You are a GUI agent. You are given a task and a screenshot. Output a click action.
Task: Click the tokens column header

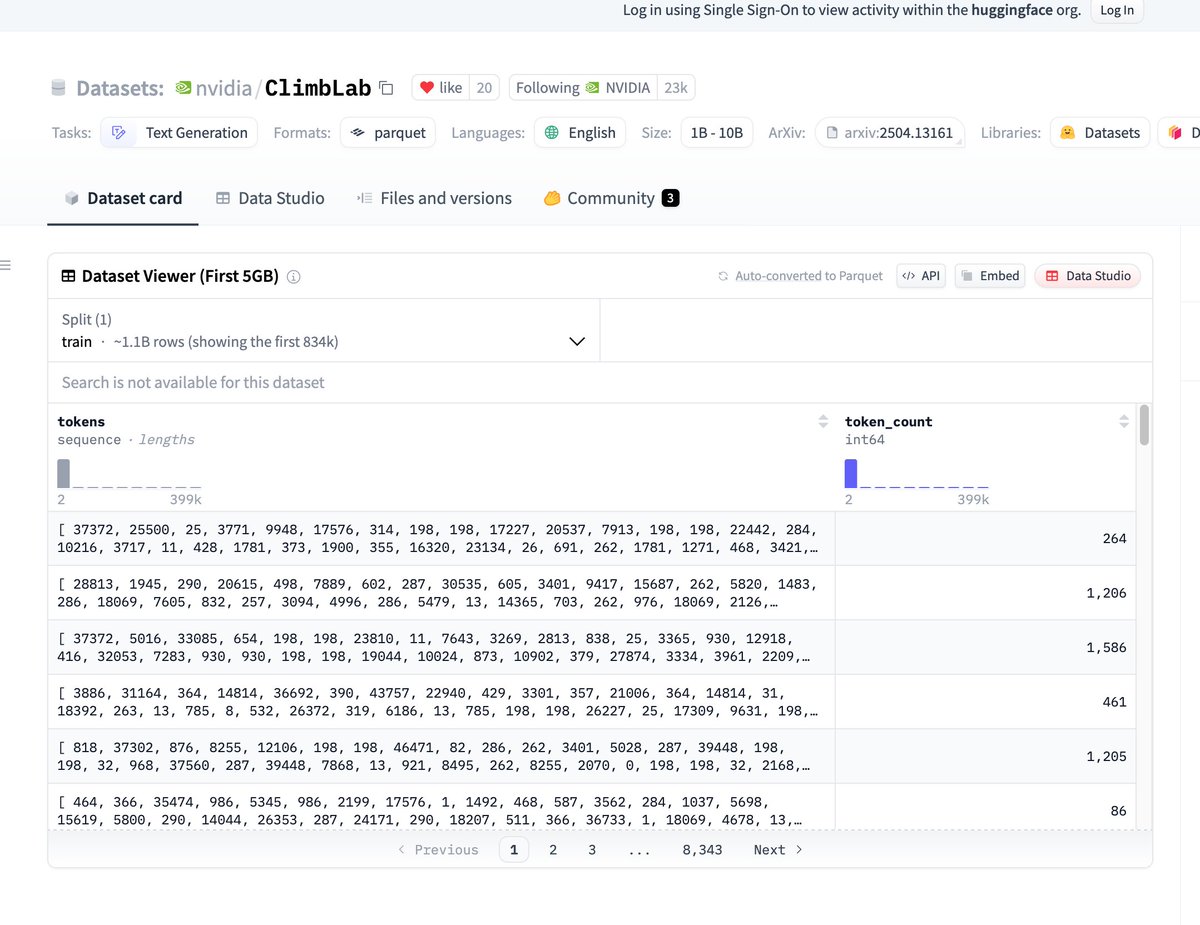81,422
